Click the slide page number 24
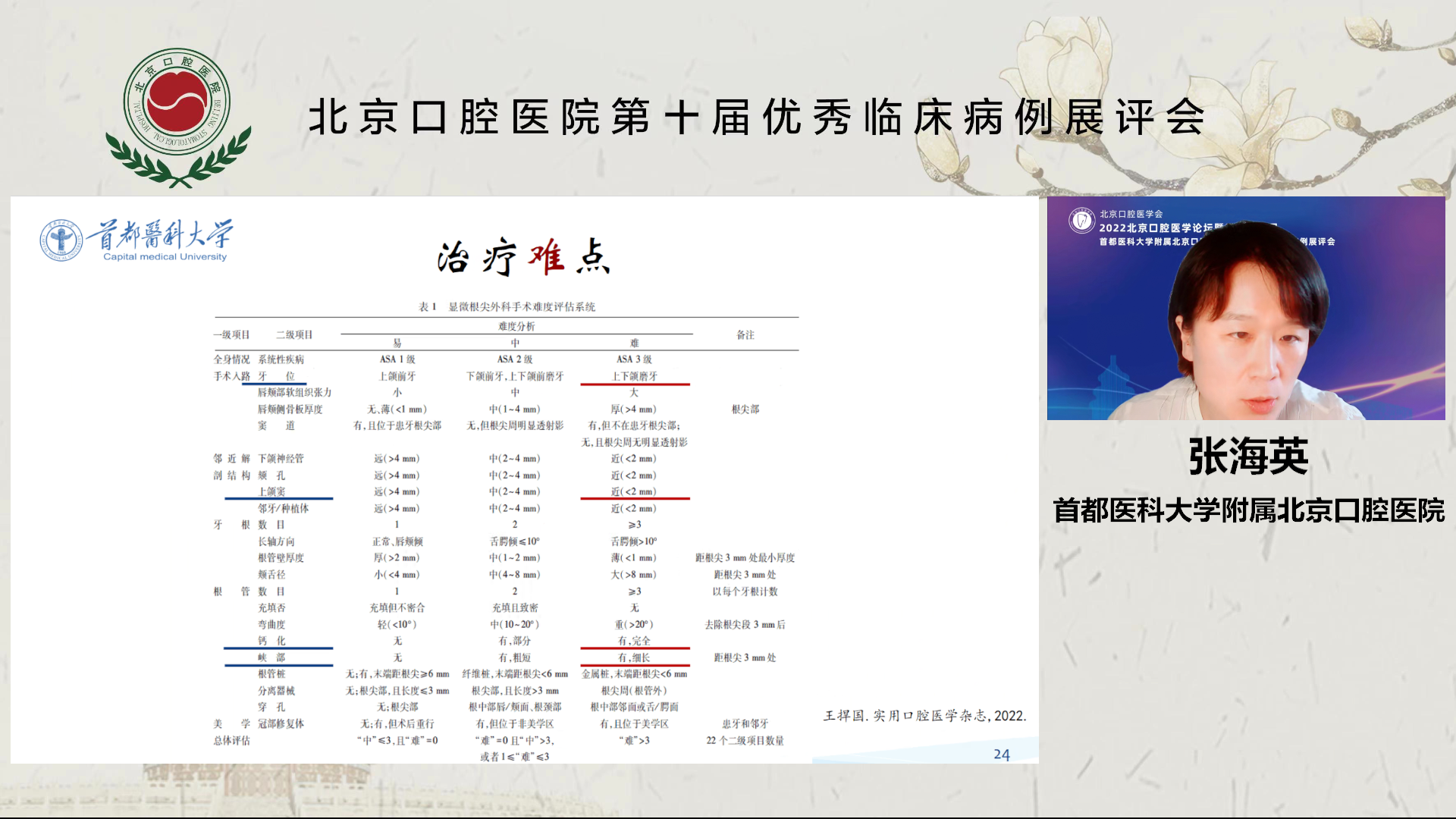 tap(1001, 755)
